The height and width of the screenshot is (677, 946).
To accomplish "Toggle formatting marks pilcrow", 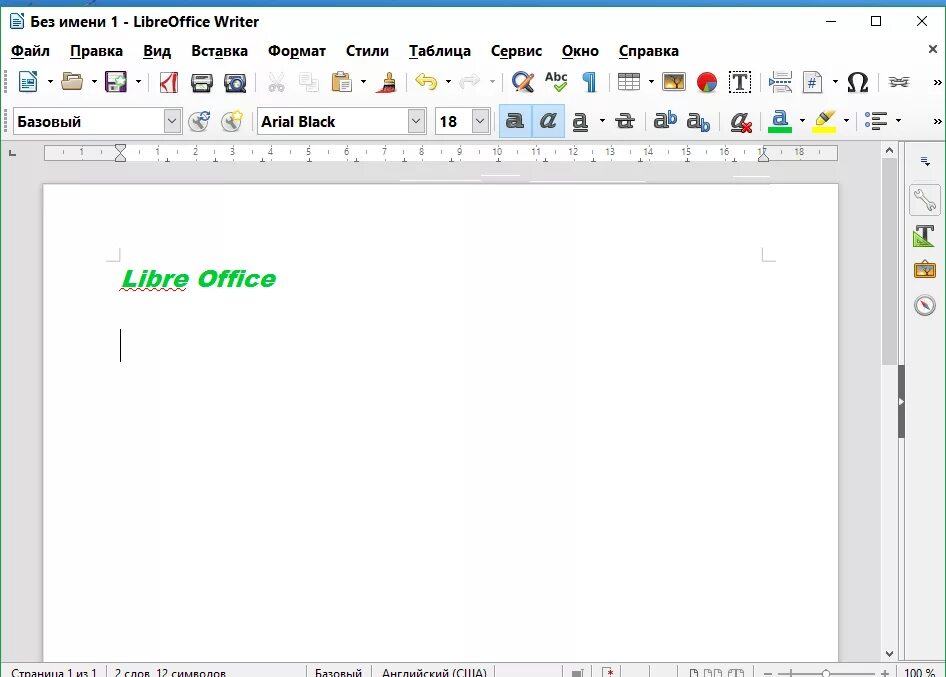I will (589, 81).
